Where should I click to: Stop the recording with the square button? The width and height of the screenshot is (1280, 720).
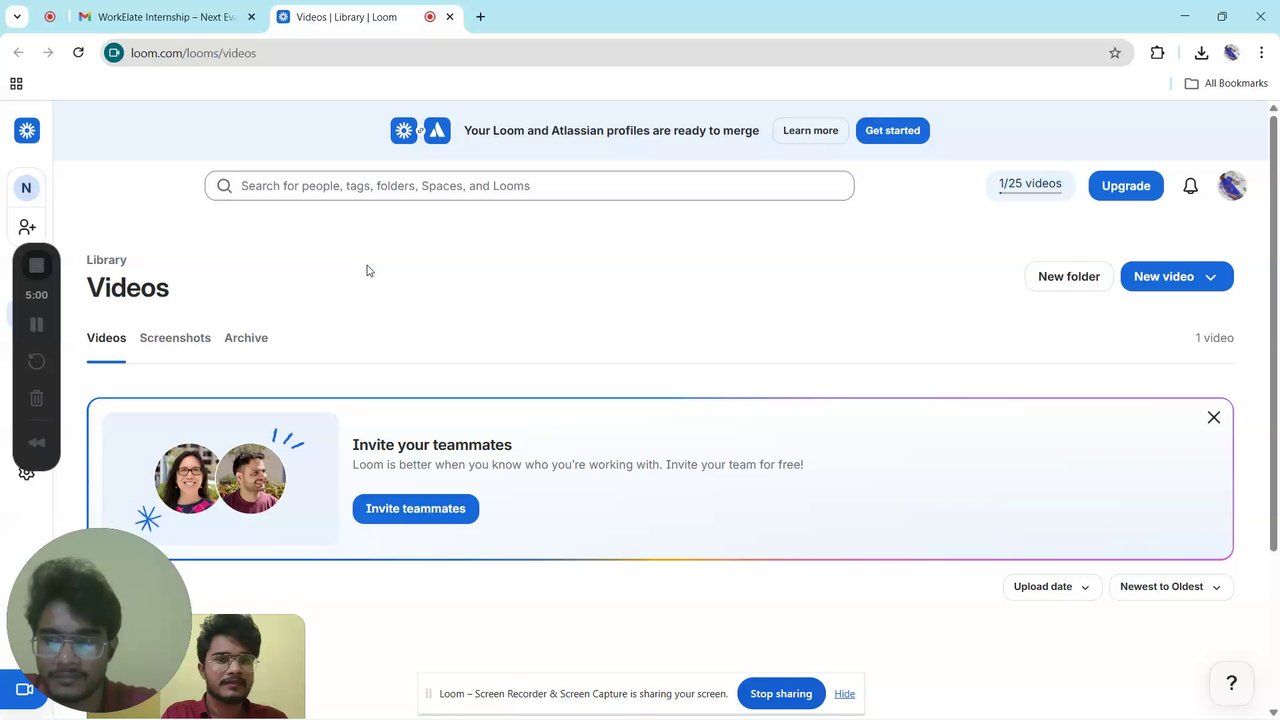pyautogui.click(x=36, y=265)
